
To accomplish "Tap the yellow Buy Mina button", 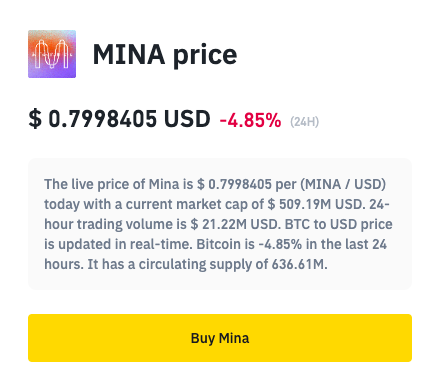I will 220,338.
